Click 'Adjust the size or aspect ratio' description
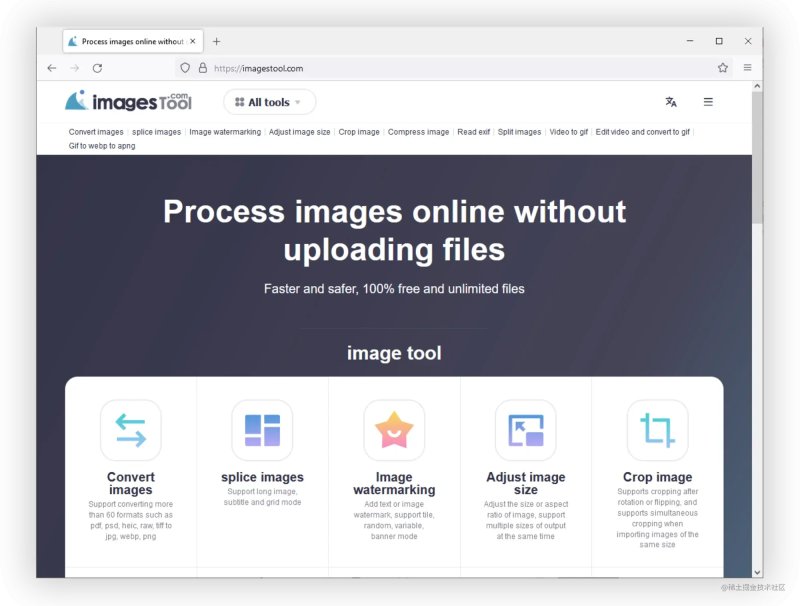 click(x=526, y=520)
